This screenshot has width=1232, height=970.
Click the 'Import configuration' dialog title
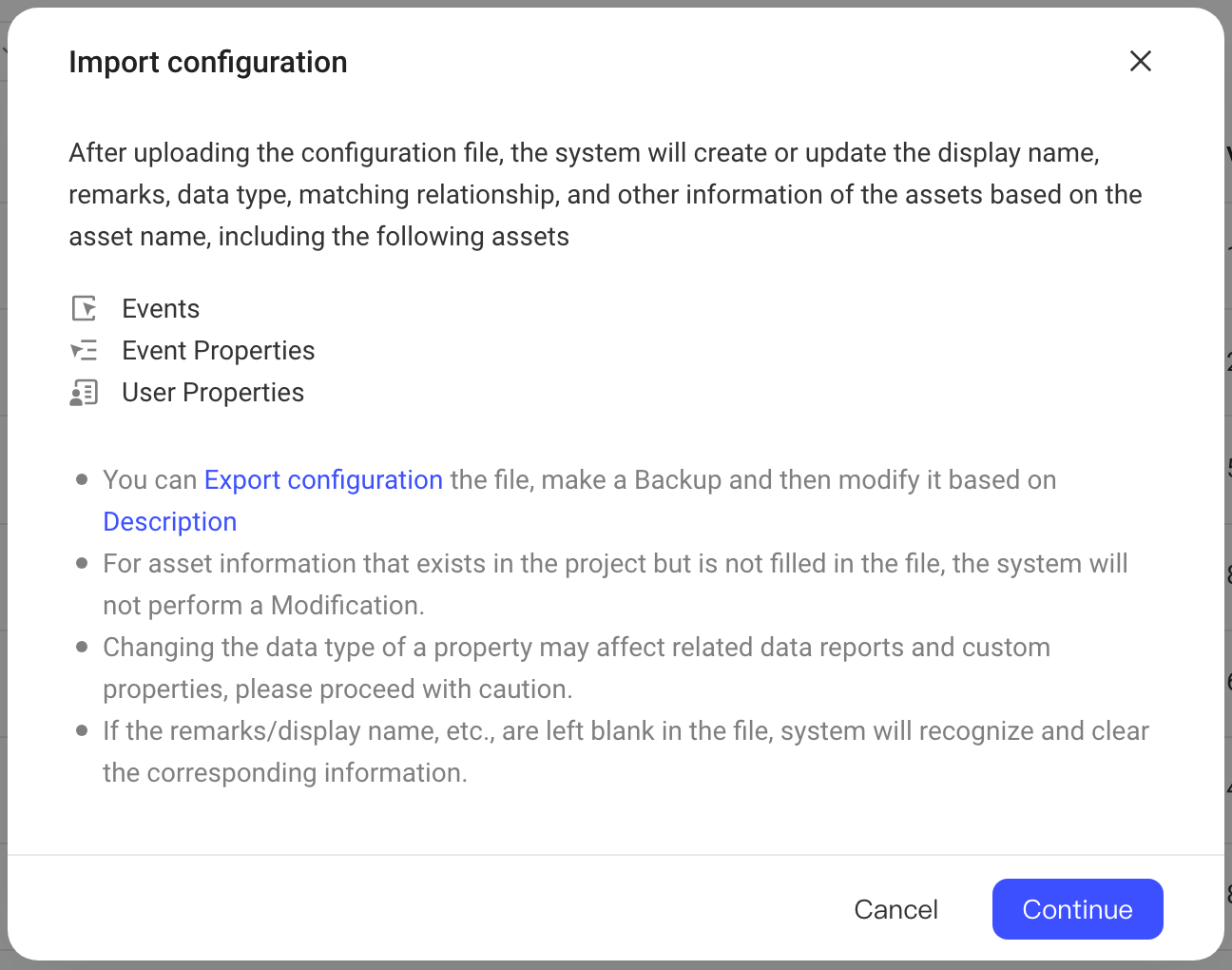click(x=208, y=62)
